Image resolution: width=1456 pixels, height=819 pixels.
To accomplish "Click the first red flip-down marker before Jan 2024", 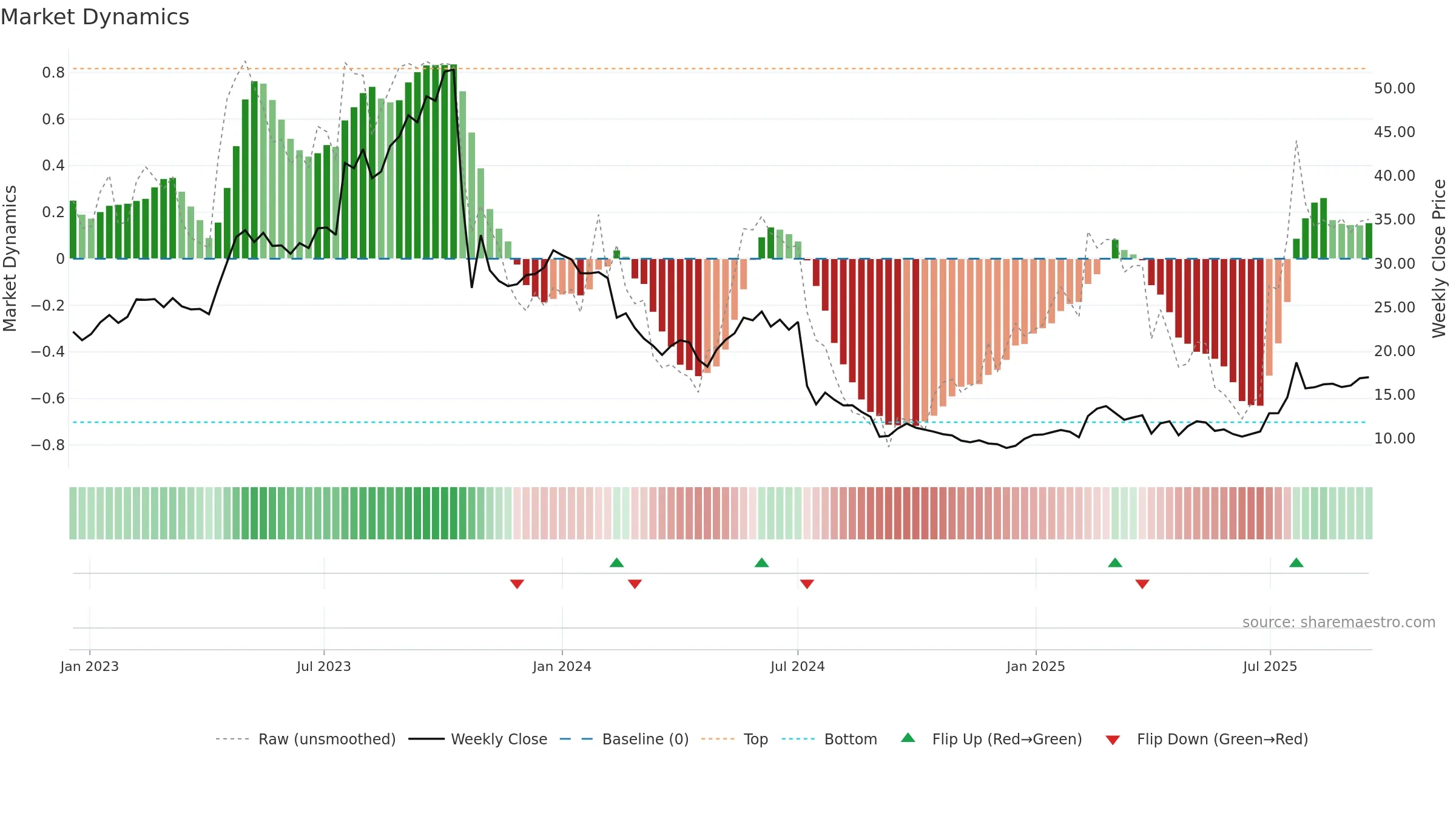I will [517, 584].
